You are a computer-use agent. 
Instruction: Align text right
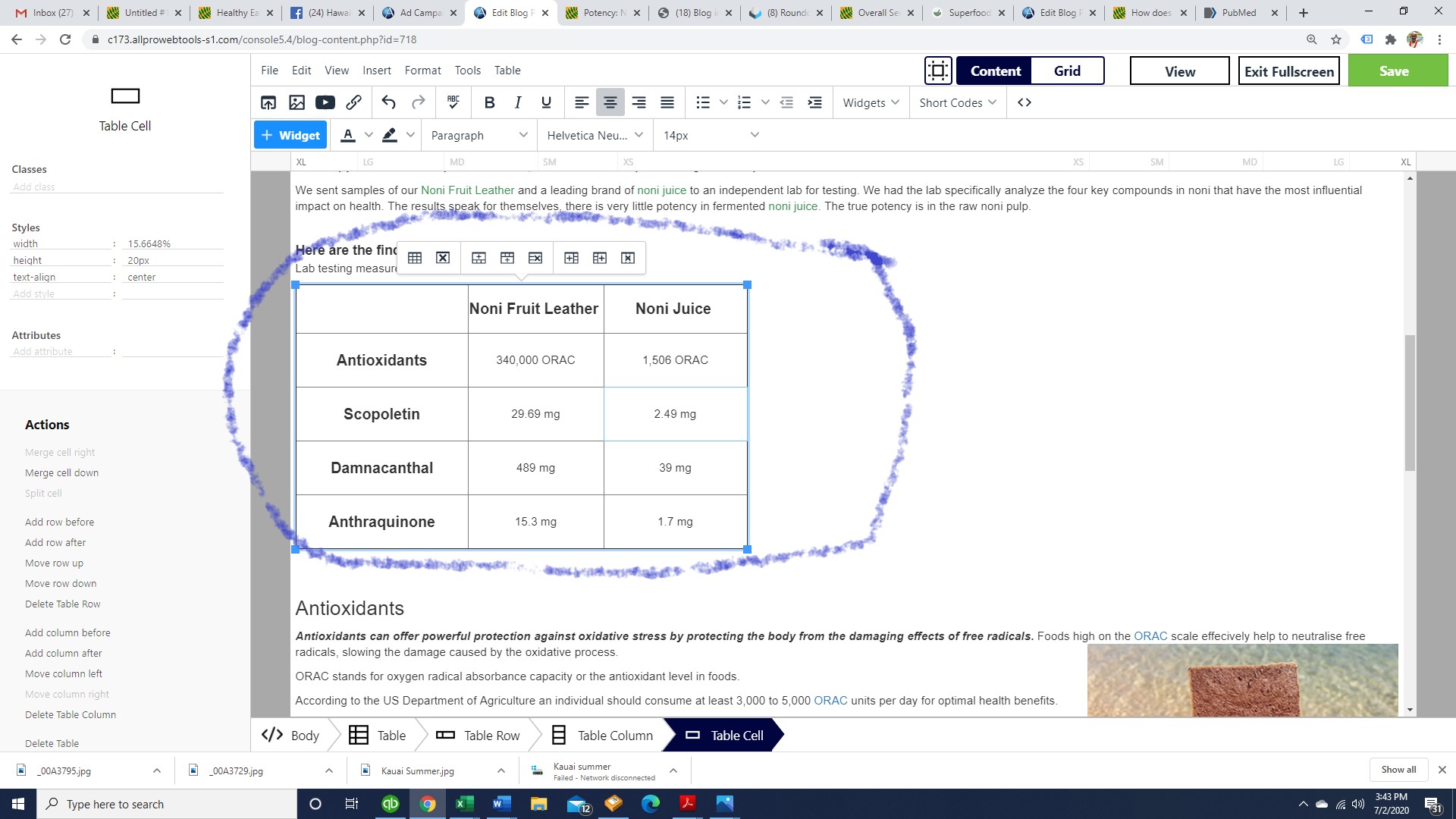(x=639, y=102)
